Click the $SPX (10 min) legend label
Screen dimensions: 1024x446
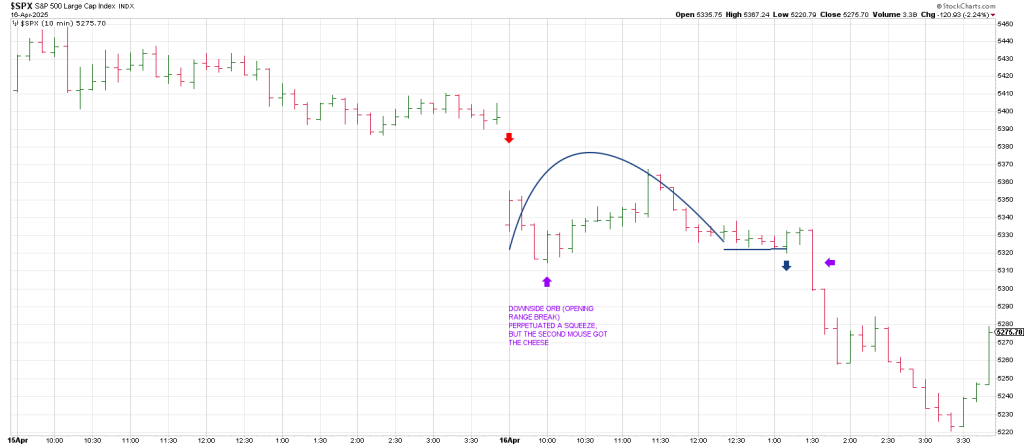tap(48, 24)
